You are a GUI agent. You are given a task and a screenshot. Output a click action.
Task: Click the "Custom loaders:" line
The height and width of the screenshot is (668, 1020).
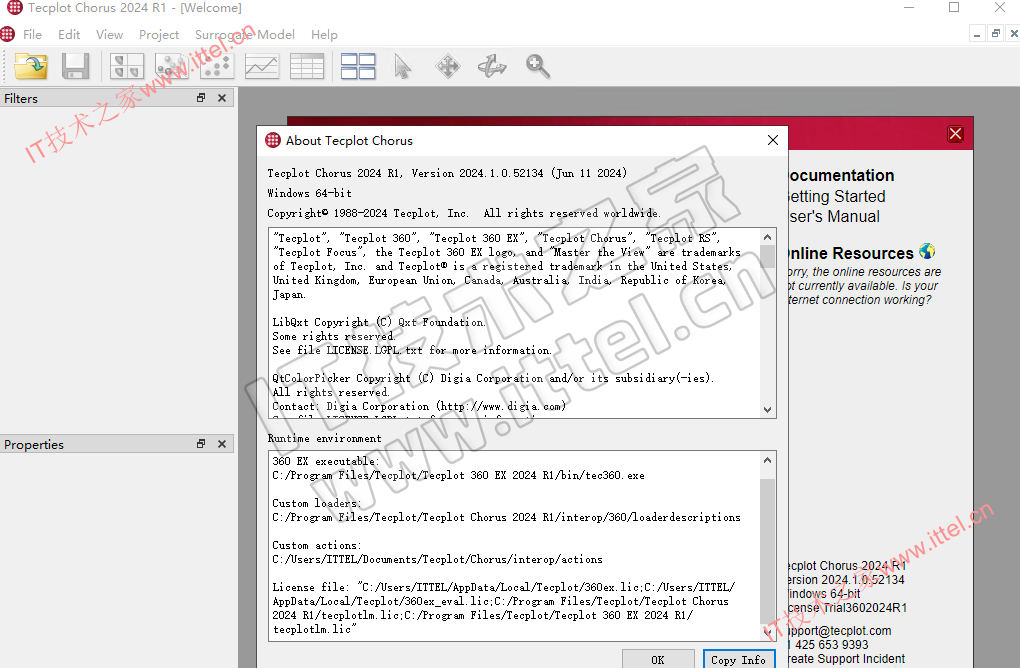point(317,503)
